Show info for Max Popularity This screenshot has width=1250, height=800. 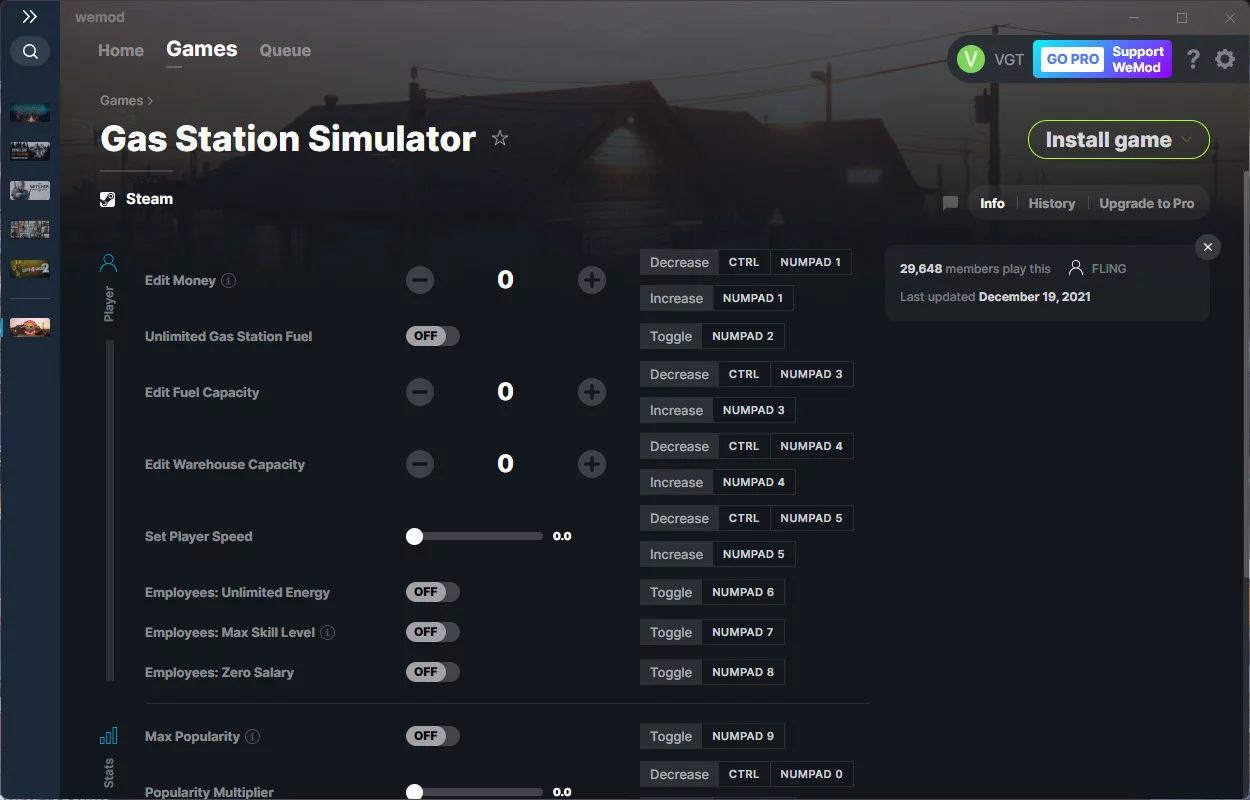point(252,737)
